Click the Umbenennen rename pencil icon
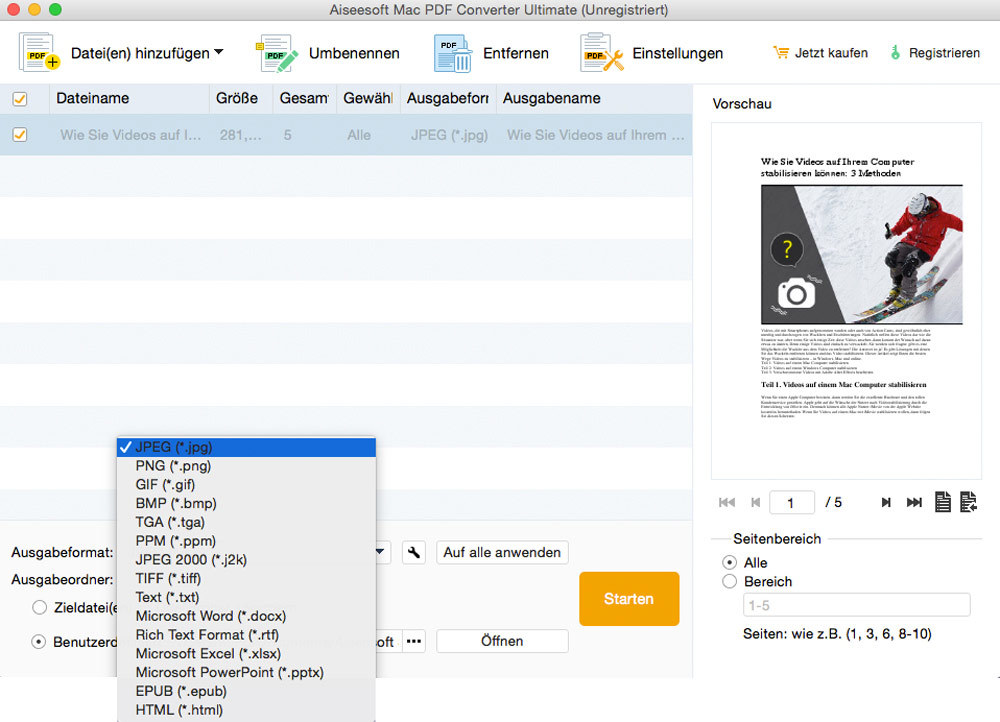The height and width of the screenshot is (722, 1000). 277,53
